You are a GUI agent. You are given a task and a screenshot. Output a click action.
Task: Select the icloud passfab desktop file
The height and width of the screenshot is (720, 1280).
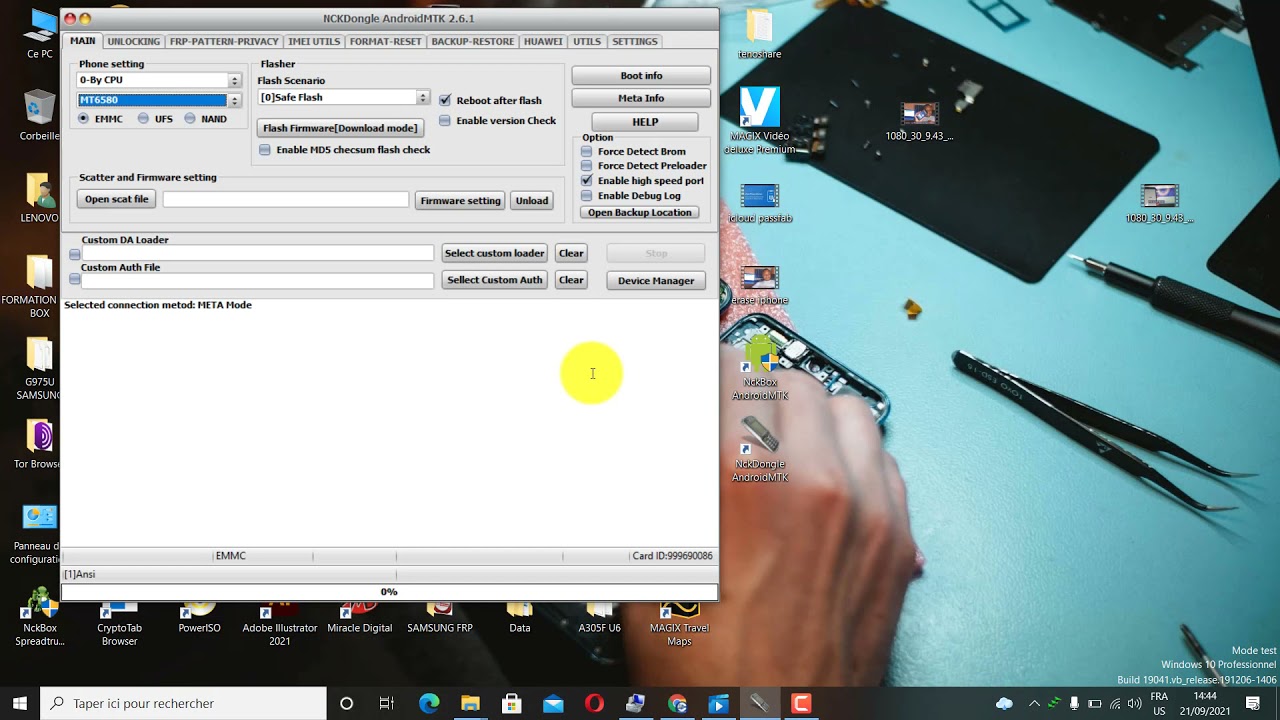760,203
